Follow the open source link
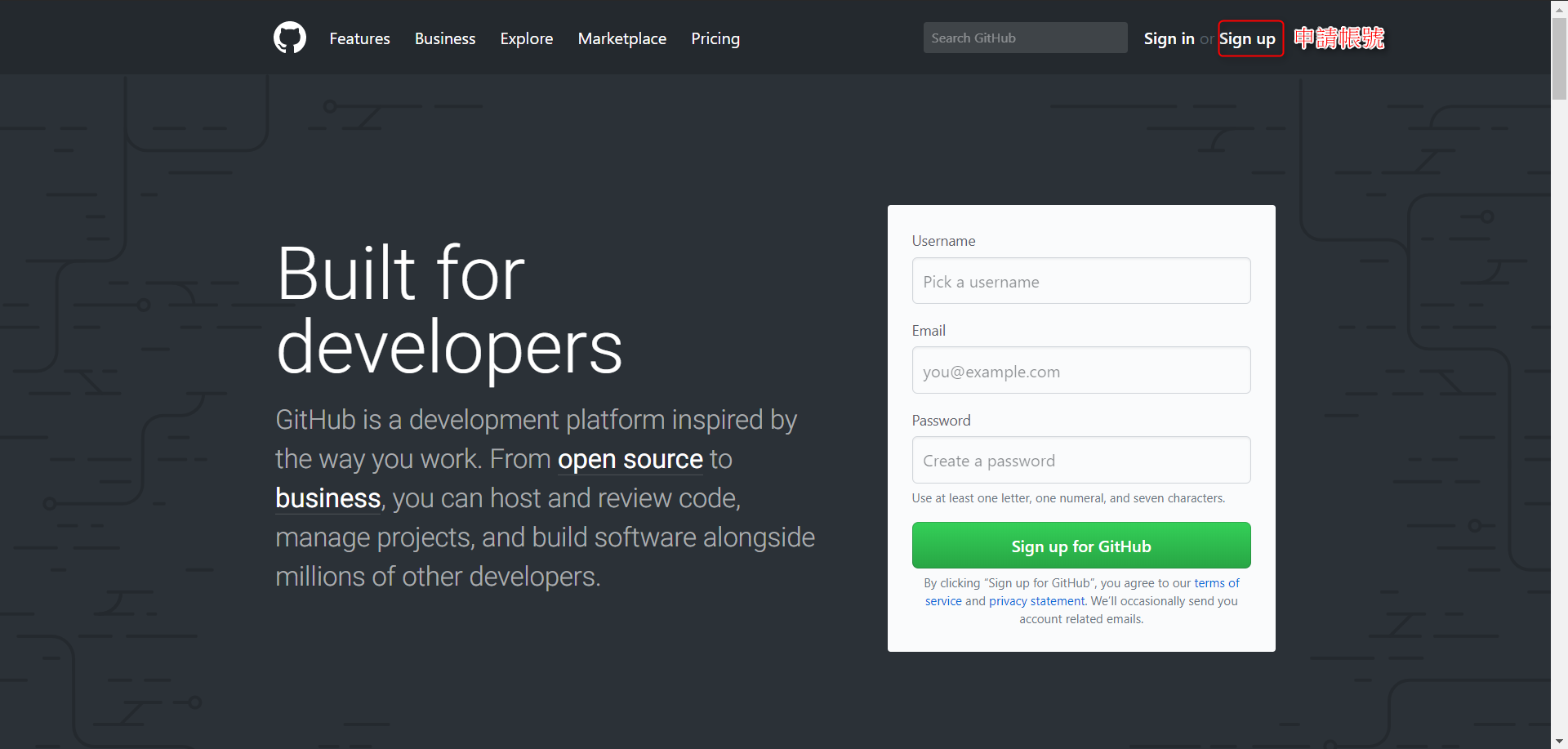 (630, 459)
